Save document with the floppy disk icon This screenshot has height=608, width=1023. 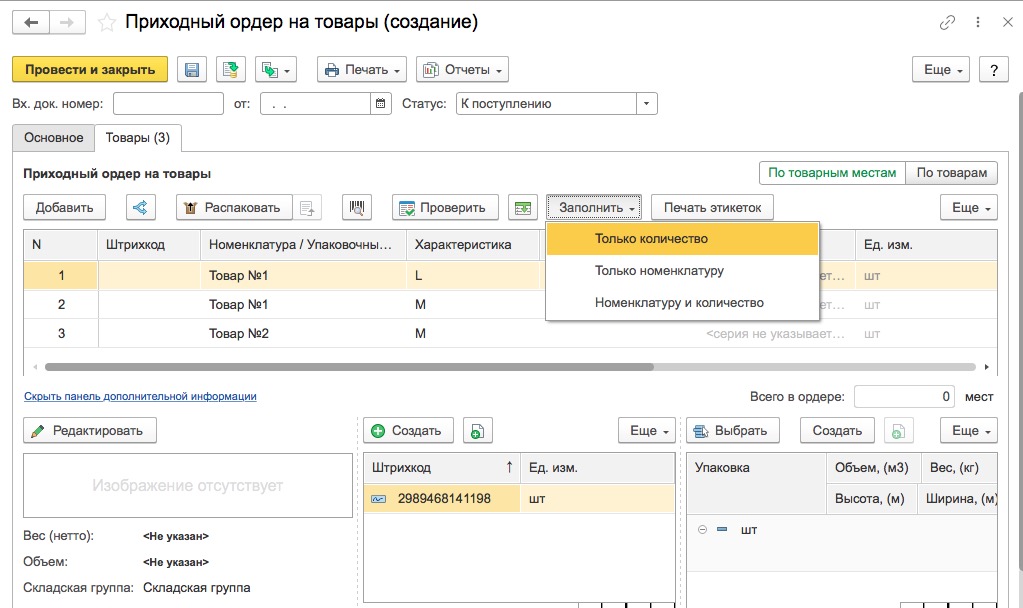(x=192, y=70)
